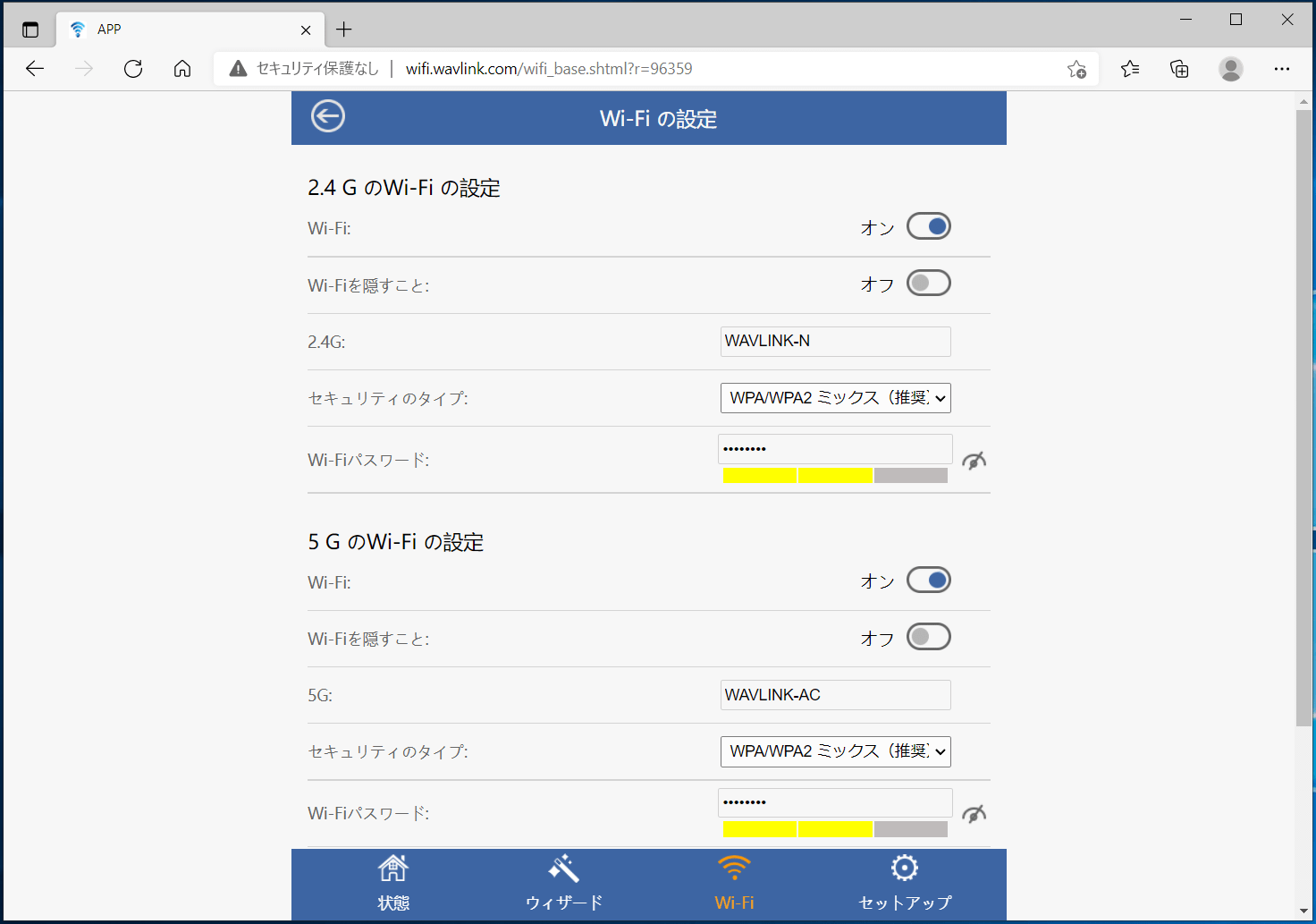Click the browser home button
This screenshot has width=1316, height=924.
[x=182, y=69]
